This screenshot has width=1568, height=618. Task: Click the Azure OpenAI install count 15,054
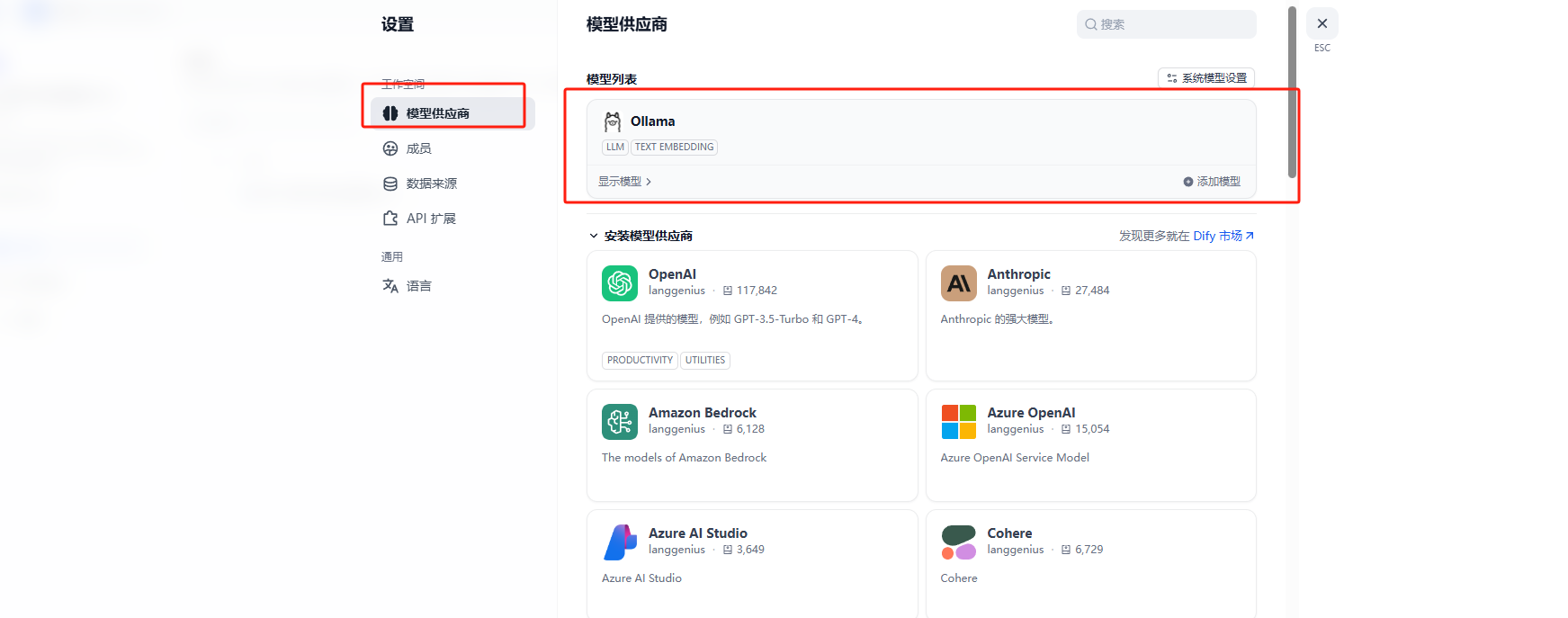[x=1092, y=429]
